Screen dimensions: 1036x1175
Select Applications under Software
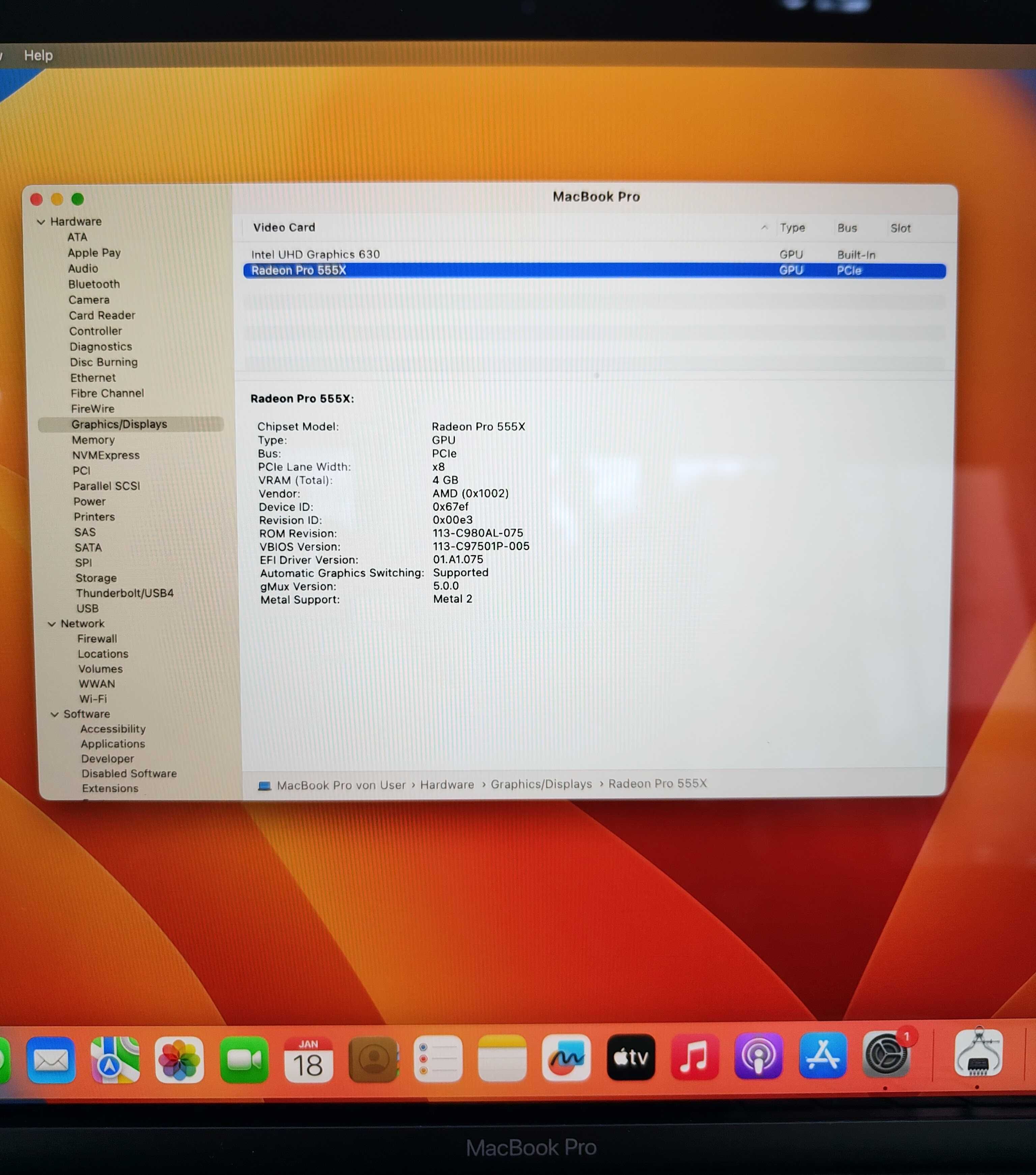pyautogui.click(x=113, y=744)
